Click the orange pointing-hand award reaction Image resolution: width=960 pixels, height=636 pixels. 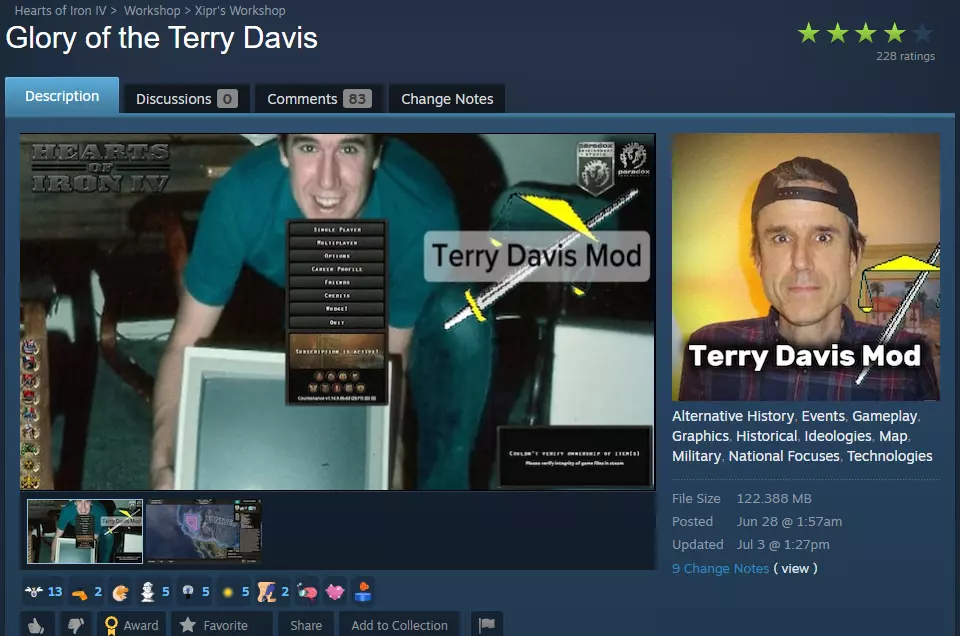point(86,591)
